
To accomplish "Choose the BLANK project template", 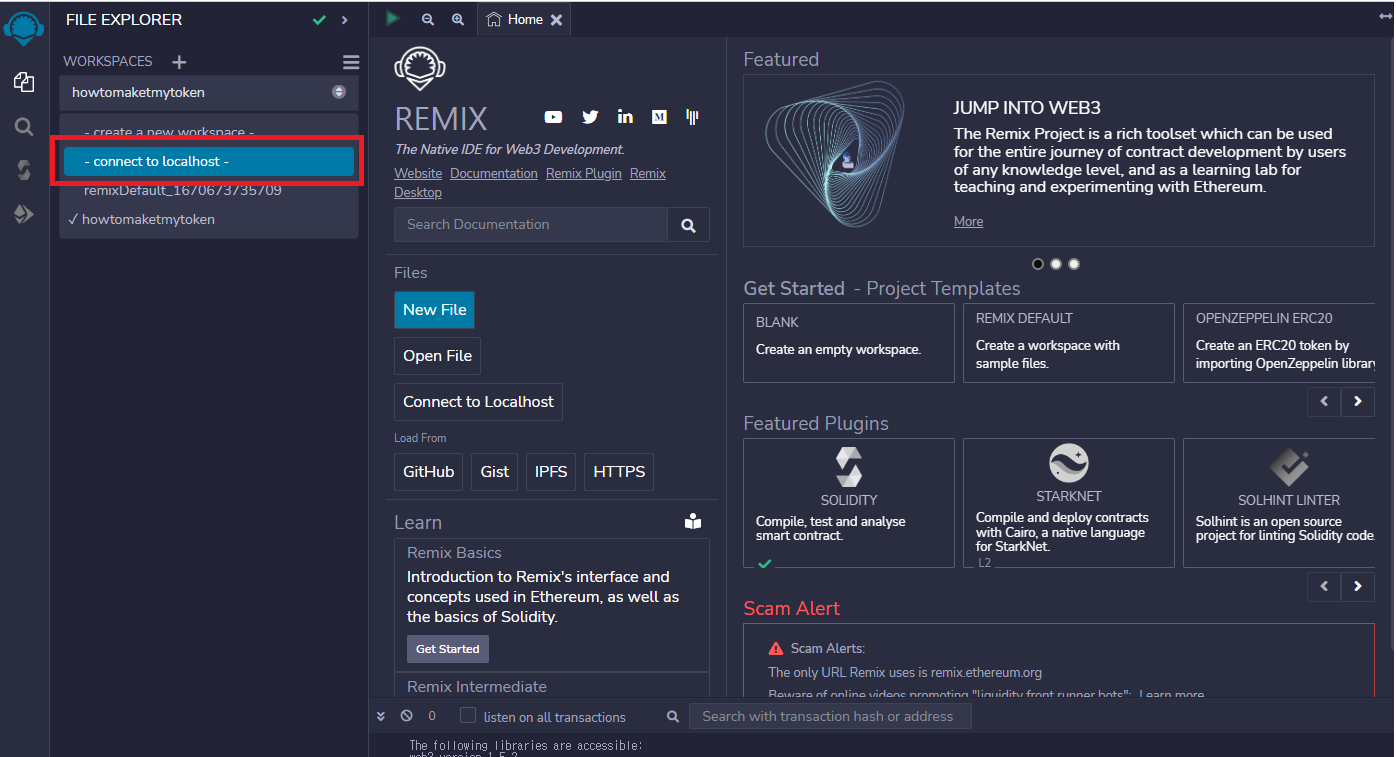I will 849,343.
